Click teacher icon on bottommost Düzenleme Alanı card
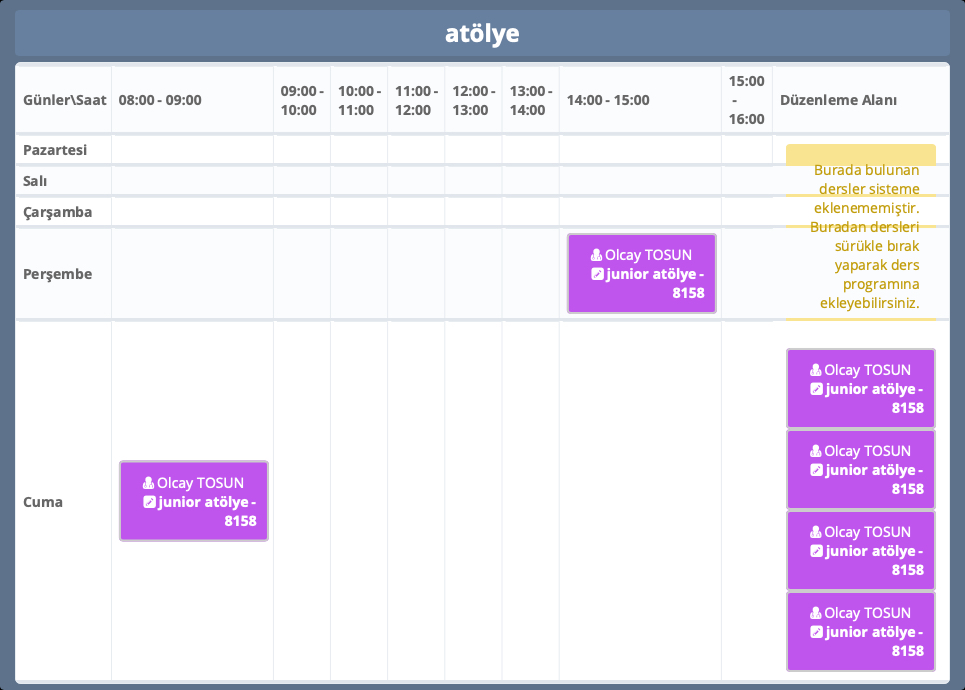The image size is (965, 690). click(x=816, y=613)
